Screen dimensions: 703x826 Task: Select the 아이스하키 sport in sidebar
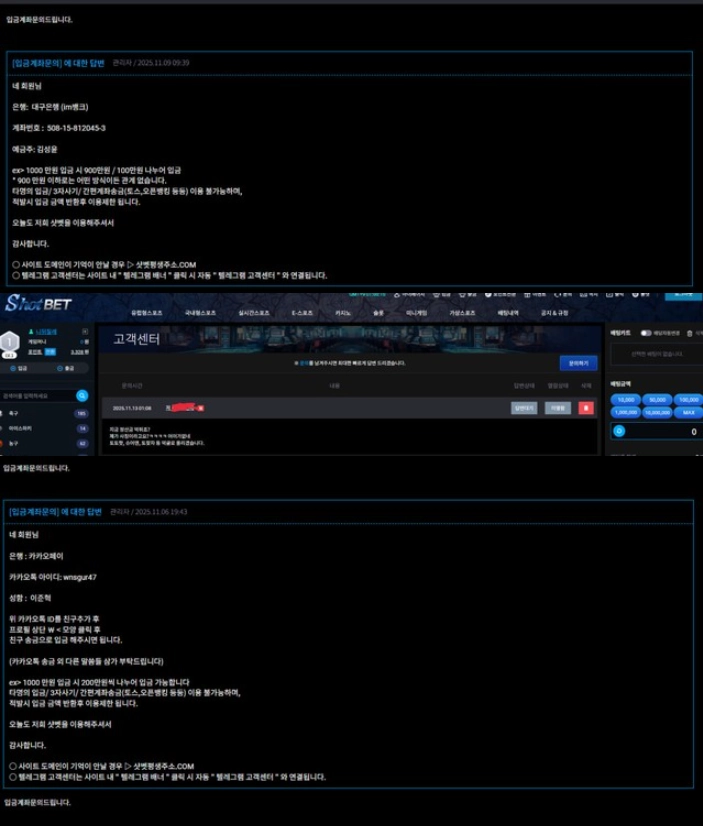click(x=22, y=428)
